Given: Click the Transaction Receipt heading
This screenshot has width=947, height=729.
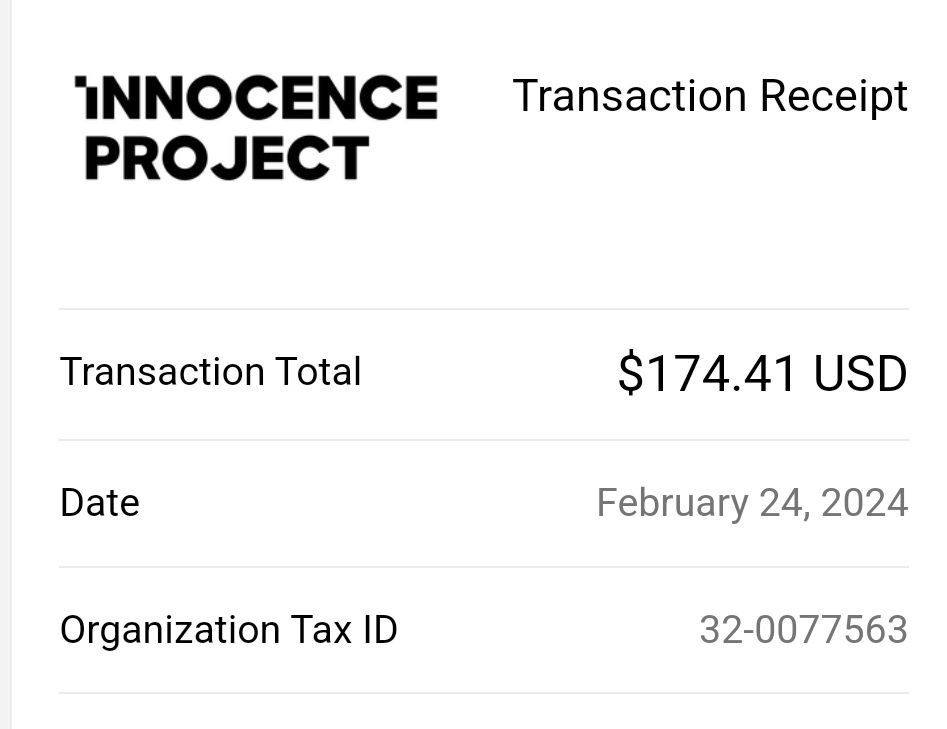Looking at the screenshot, I should click(710, 96).
